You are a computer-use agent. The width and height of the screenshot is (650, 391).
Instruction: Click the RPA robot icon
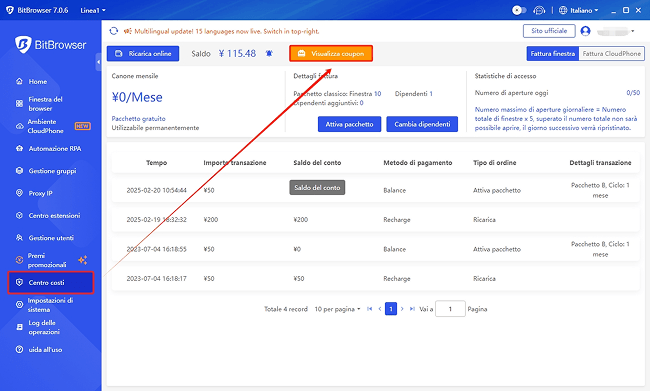(19, 148)
